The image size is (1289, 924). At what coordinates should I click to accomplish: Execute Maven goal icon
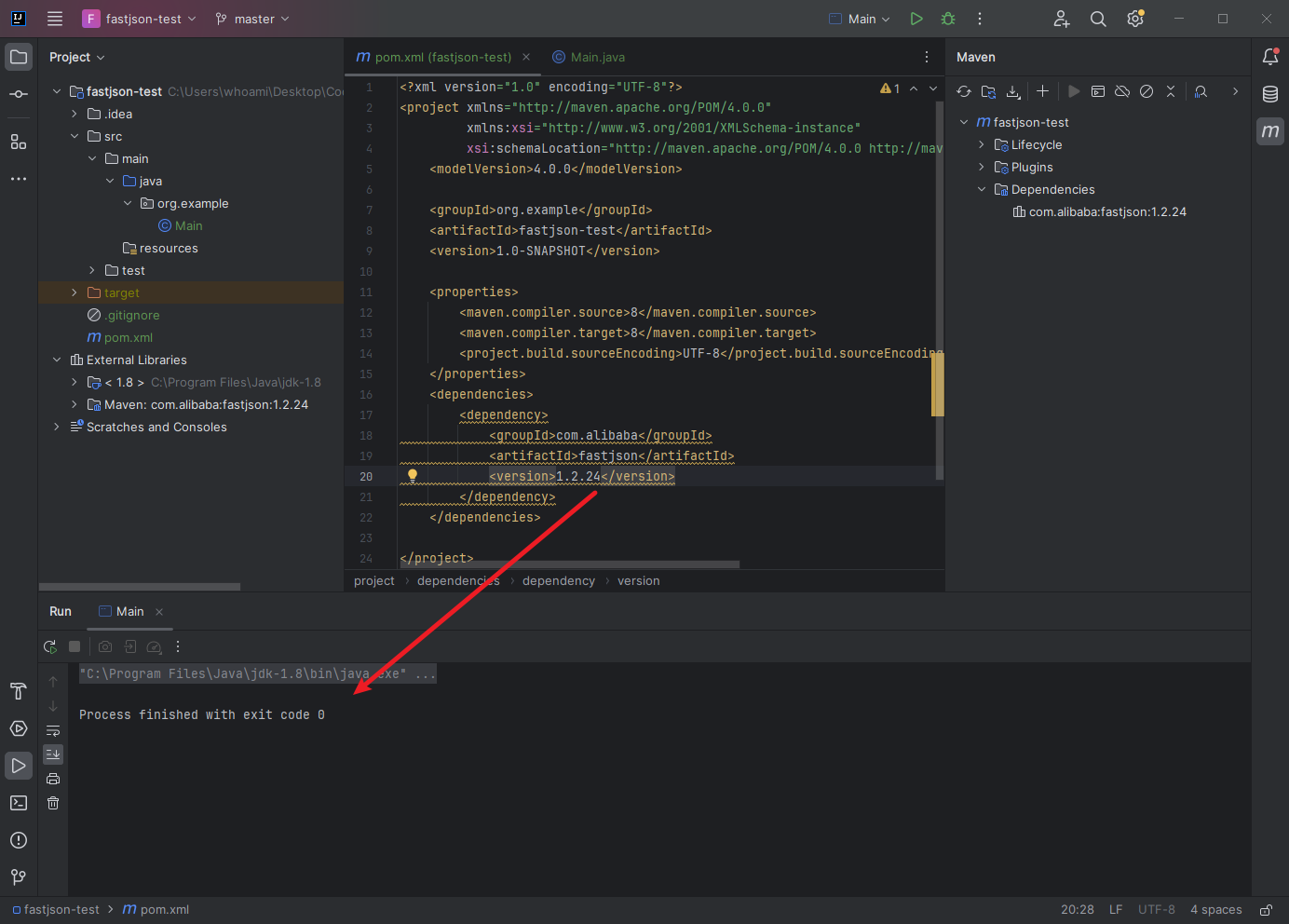tap(1098, 91)
